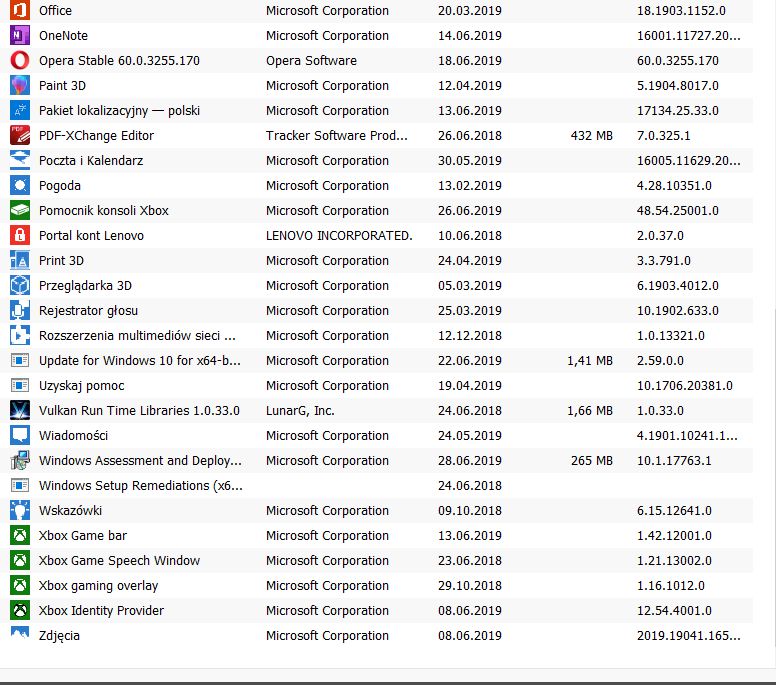
Task: Select the Print 3D program name
Action: (61, 260)
